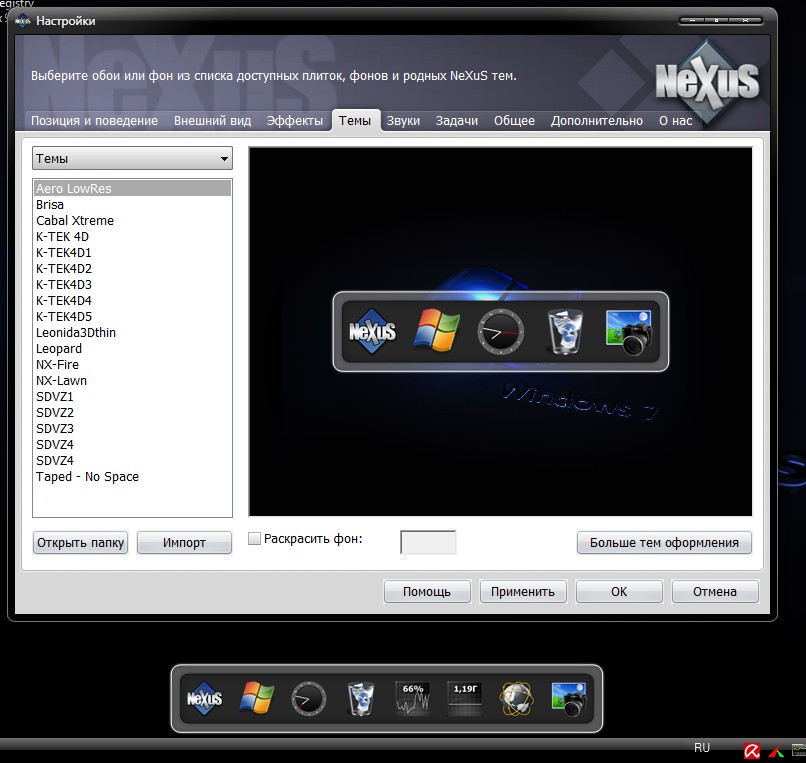Click the NeXuS icon in the settings title bar
Viewport: 806px width, 763px height.
click(x=23, y=21)
